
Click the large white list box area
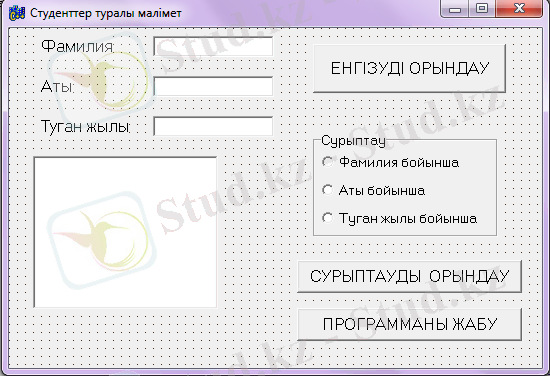coord(125,232)
